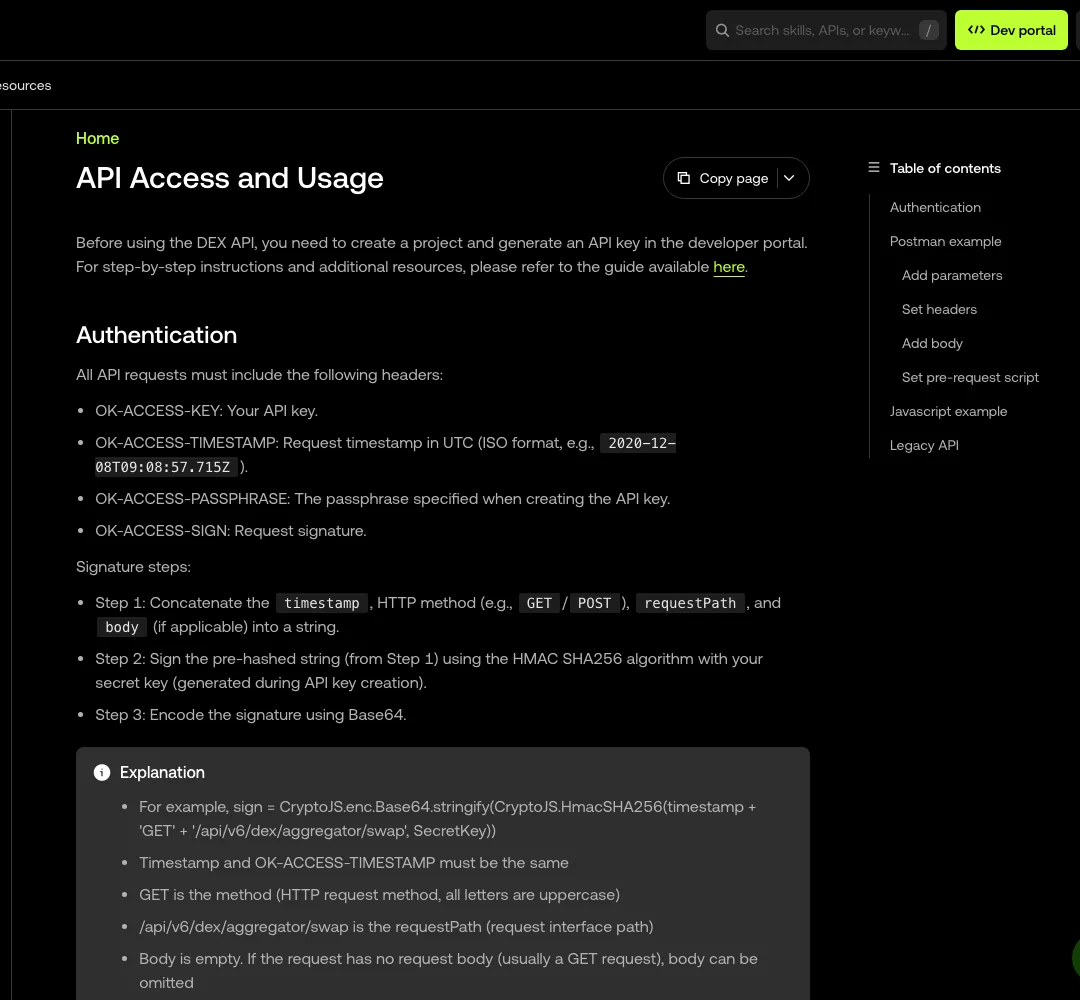Click the timestamp inline code

tap(322, 603)
